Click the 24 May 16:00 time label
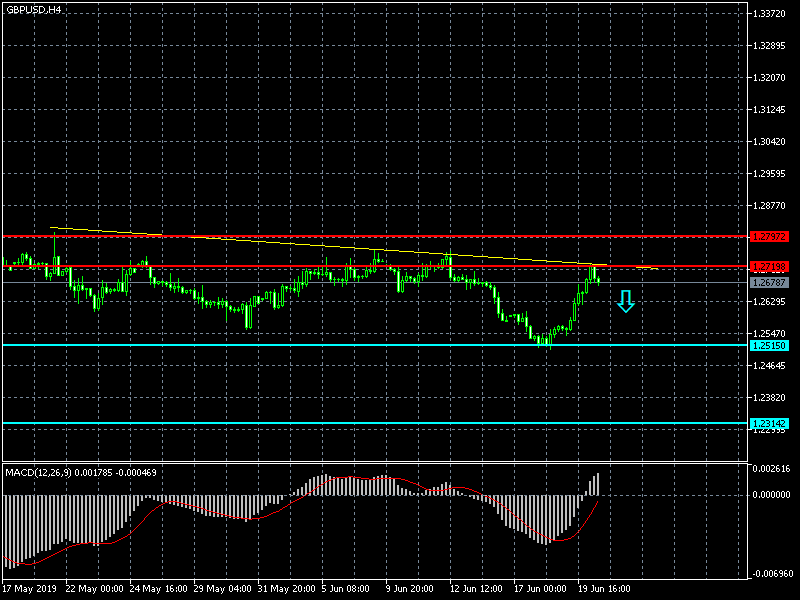 [158, 589]
